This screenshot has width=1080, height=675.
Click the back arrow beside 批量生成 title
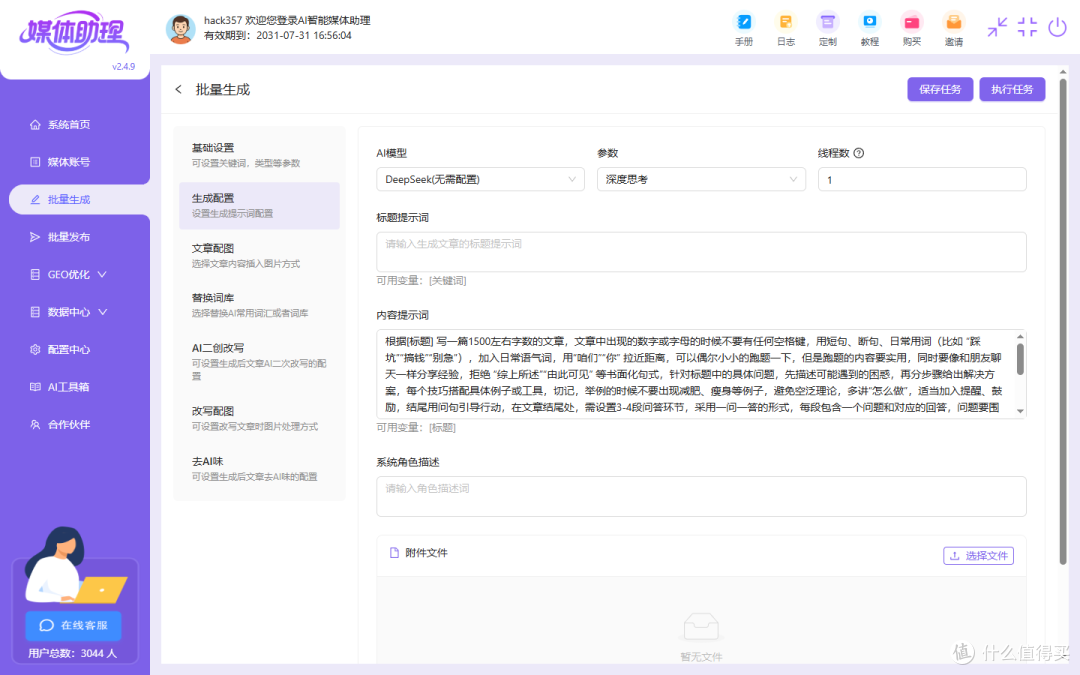coord(178,90)
